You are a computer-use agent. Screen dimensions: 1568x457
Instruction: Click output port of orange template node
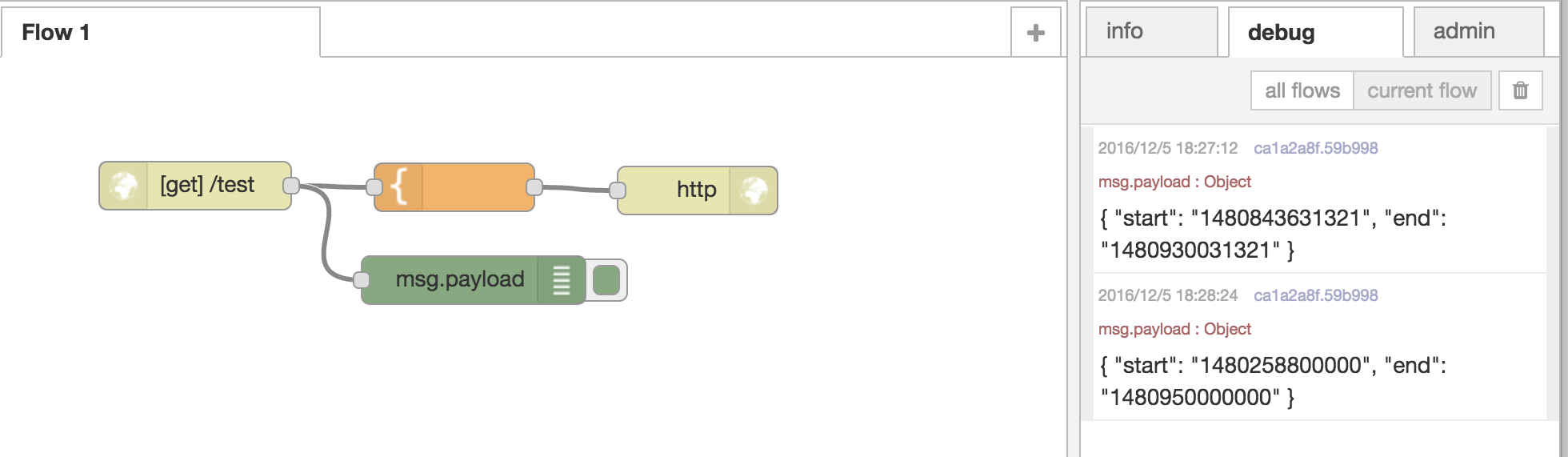[534, 187]
